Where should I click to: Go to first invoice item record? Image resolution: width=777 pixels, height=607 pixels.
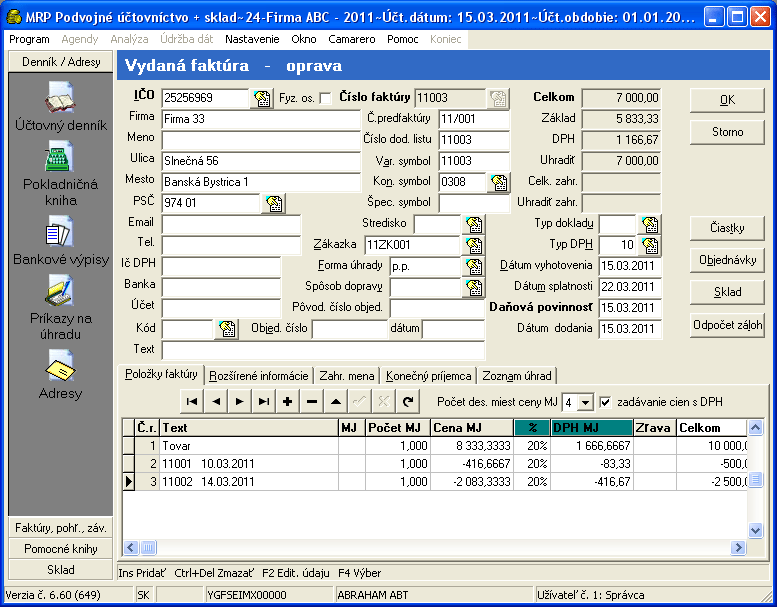point(192,402)
